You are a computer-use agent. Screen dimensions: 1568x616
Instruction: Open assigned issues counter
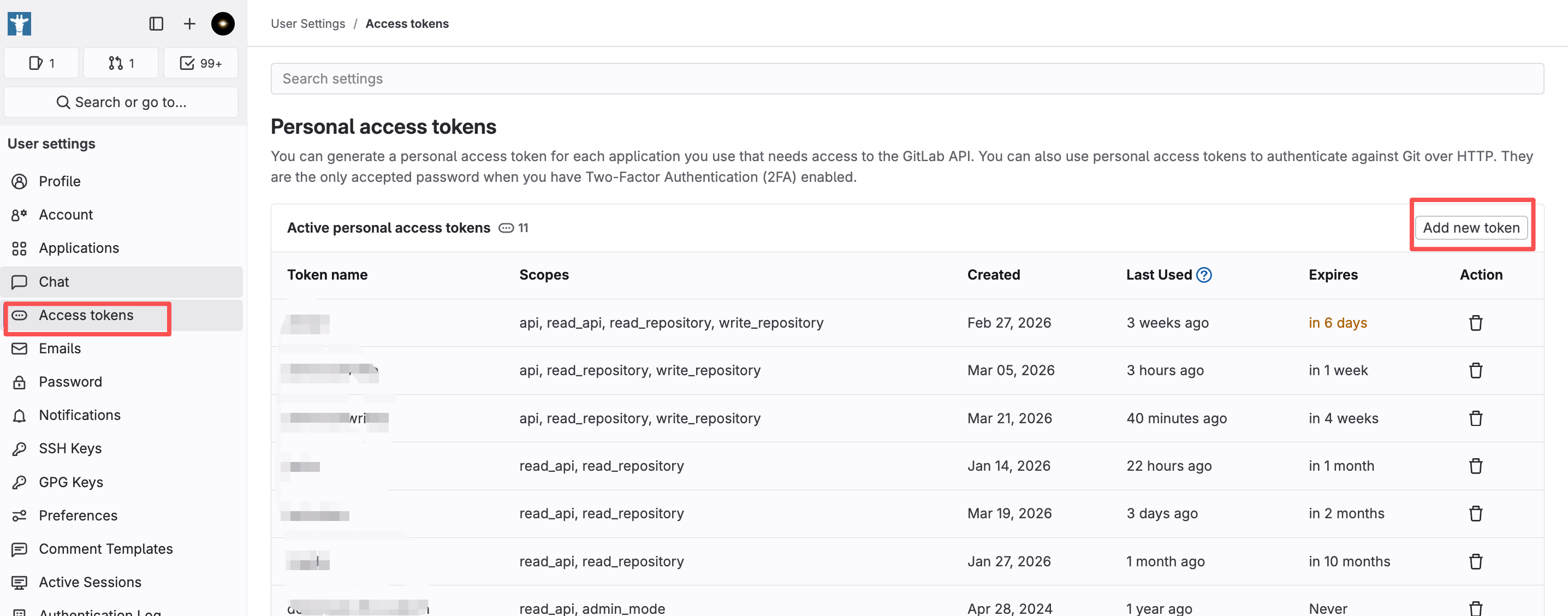[41, 63]
